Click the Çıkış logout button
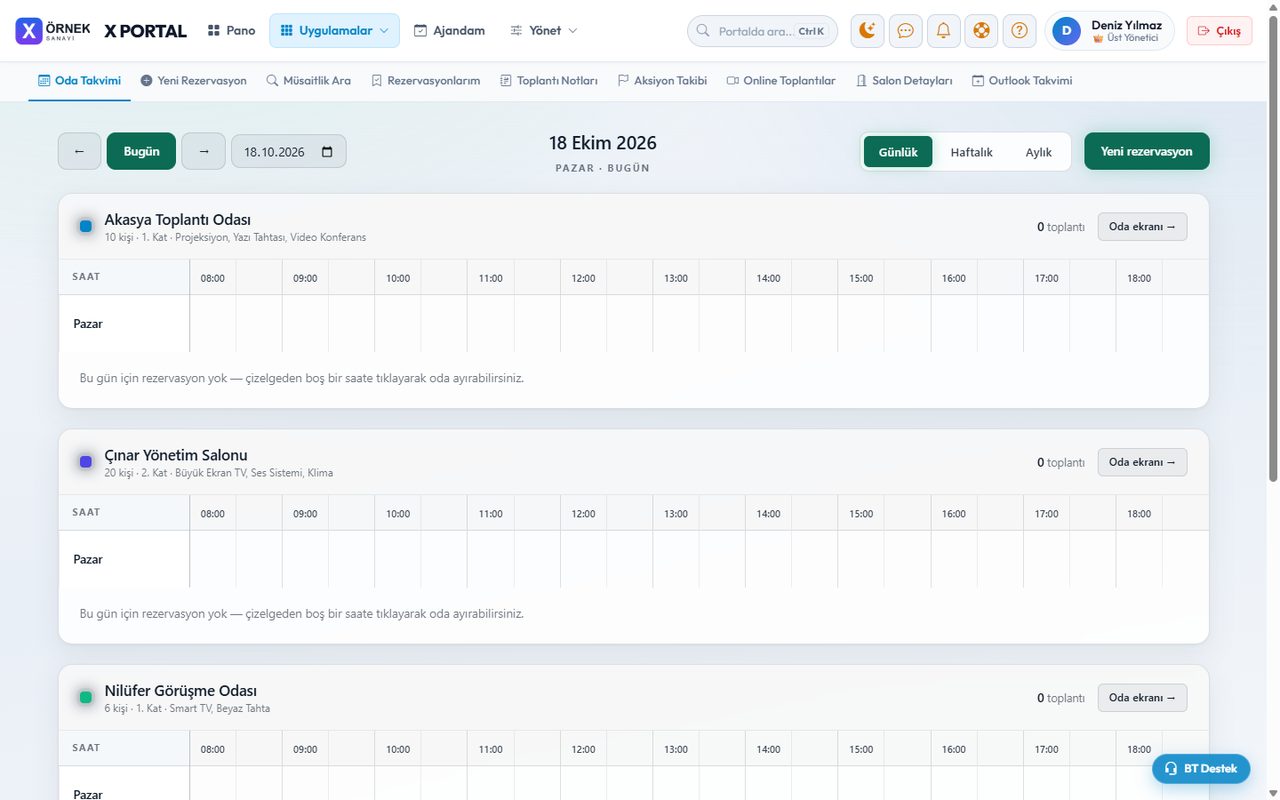The image size is (1280, 800). coord(1219,31)
